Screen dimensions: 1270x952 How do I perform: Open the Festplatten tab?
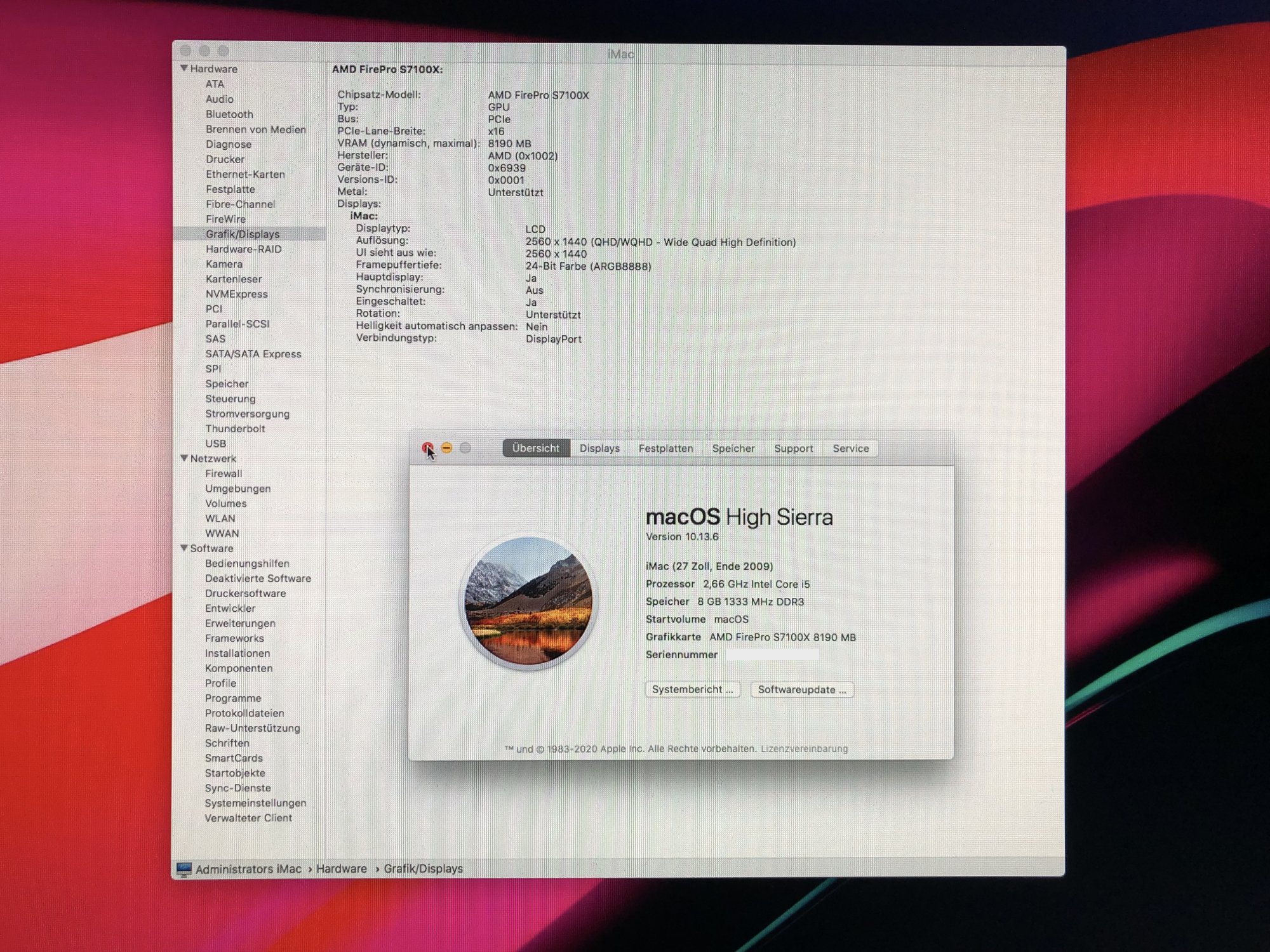coord(665,448)
